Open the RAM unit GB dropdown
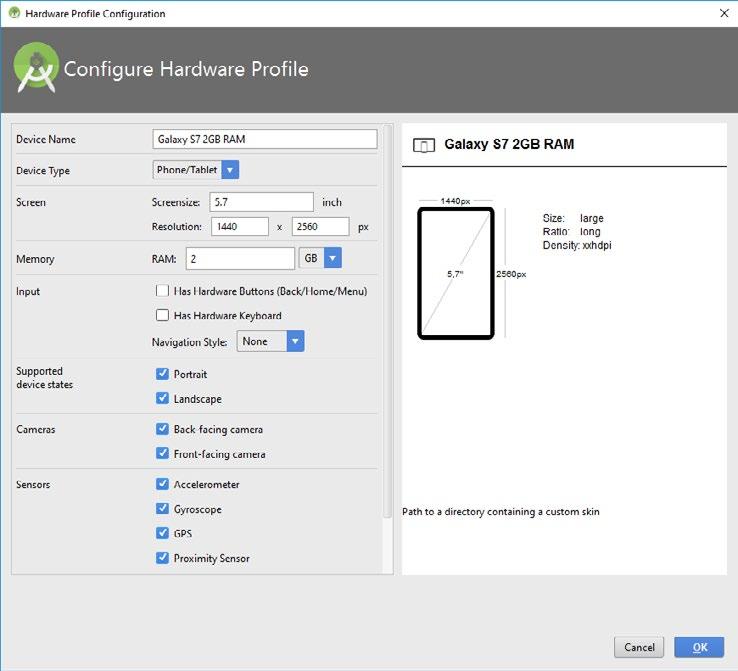 pos(320,258)
